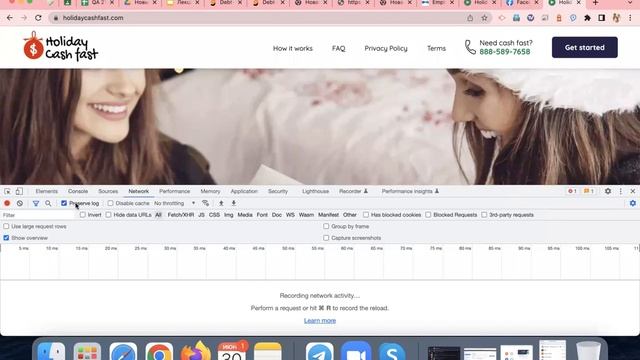The height and width of the screenshot is (360, 640).
Task: Filter requests by JS type
Action: [201, 215]
